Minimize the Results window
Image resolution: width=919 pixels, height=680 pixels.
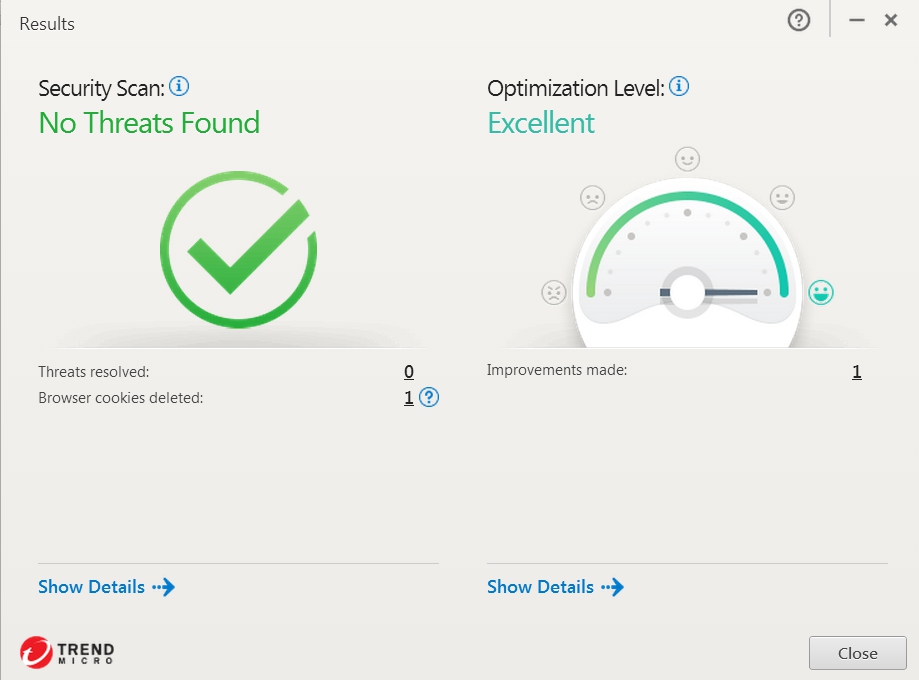click(x=857, y=20)
